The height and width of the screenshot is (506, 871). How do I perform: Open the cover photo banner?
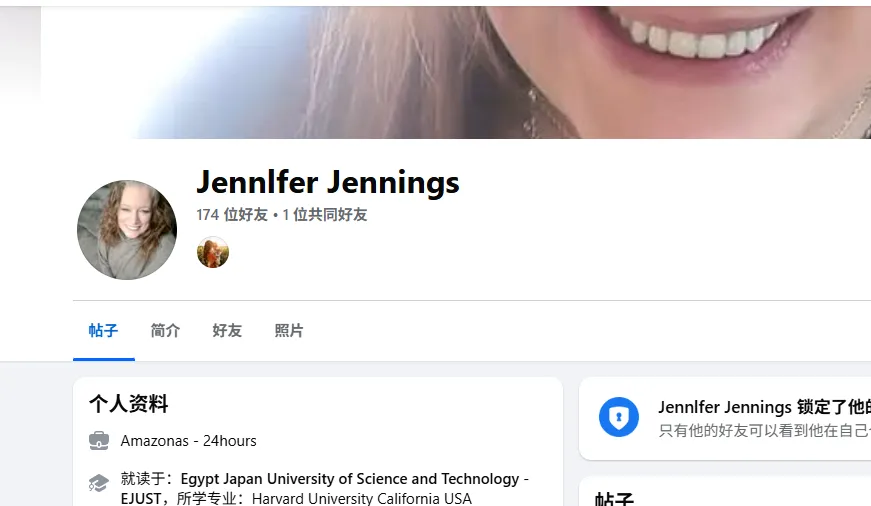(x=455, y=72)
